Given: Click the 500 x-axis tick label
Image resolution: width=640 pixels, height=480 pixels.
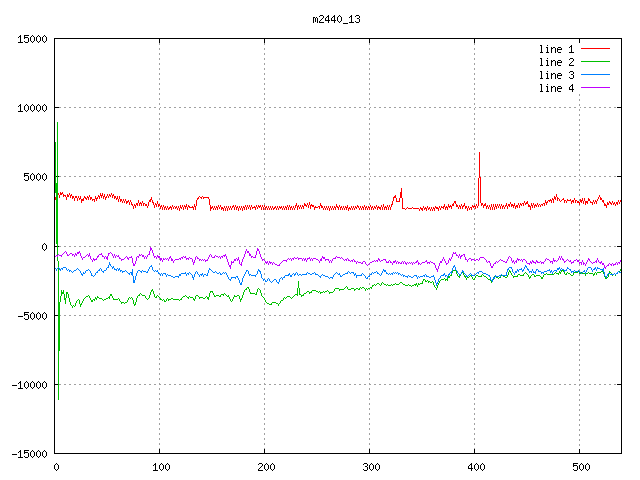Looking at the screenshot, I should click(579, 467).
